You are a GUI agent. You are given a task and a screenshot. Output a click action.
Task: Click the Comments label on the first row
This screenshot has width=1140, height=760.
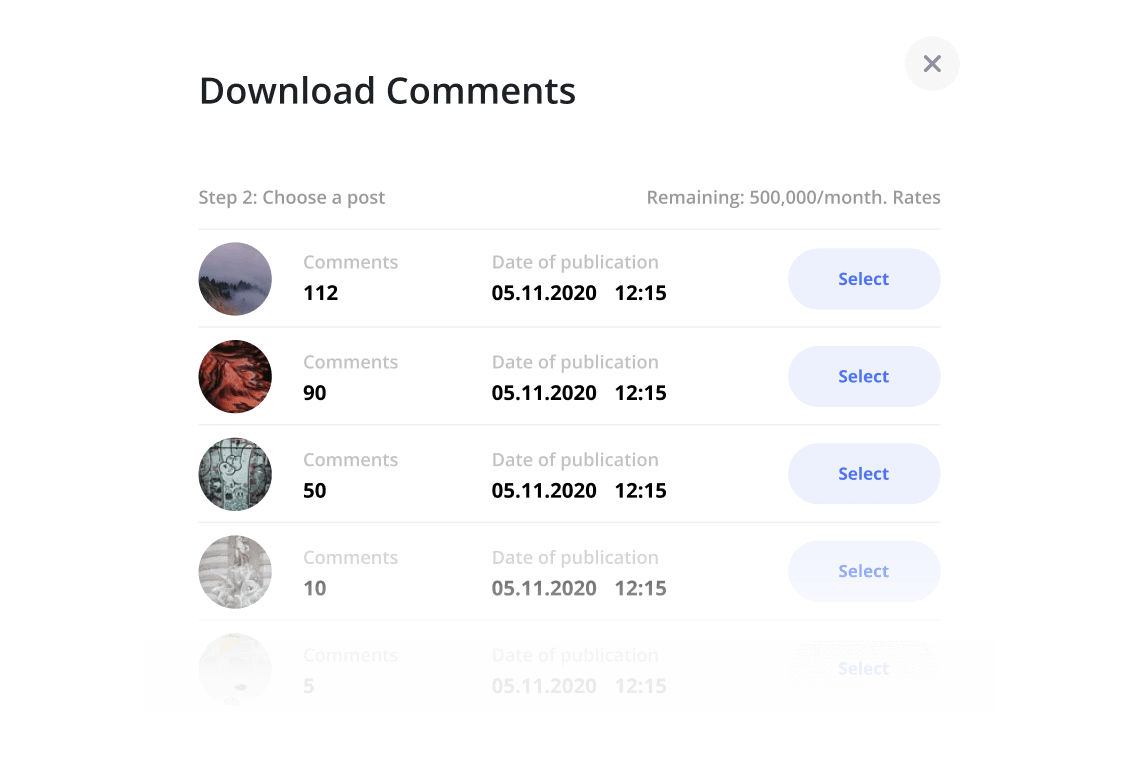click(350, 261)
